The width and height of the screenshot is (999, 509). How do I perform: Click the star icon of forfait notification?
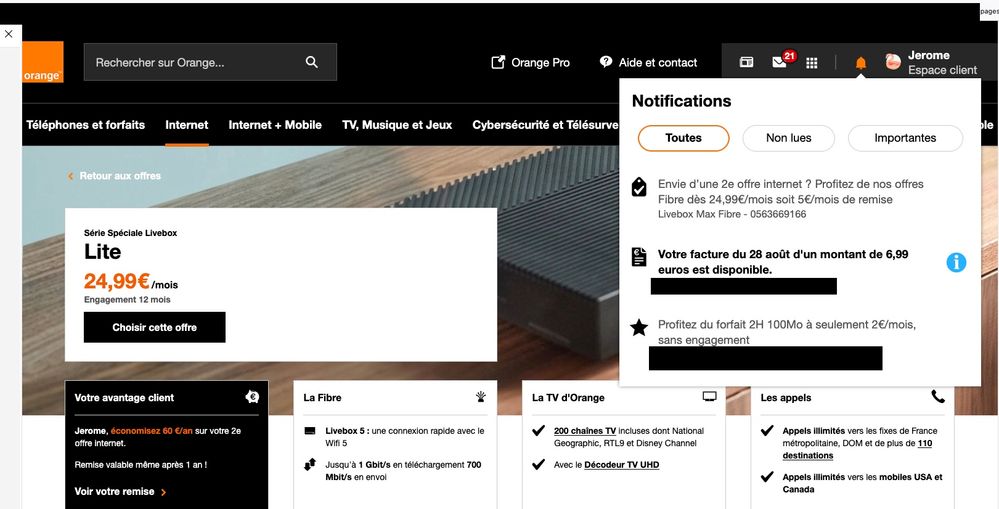(639, 327)
